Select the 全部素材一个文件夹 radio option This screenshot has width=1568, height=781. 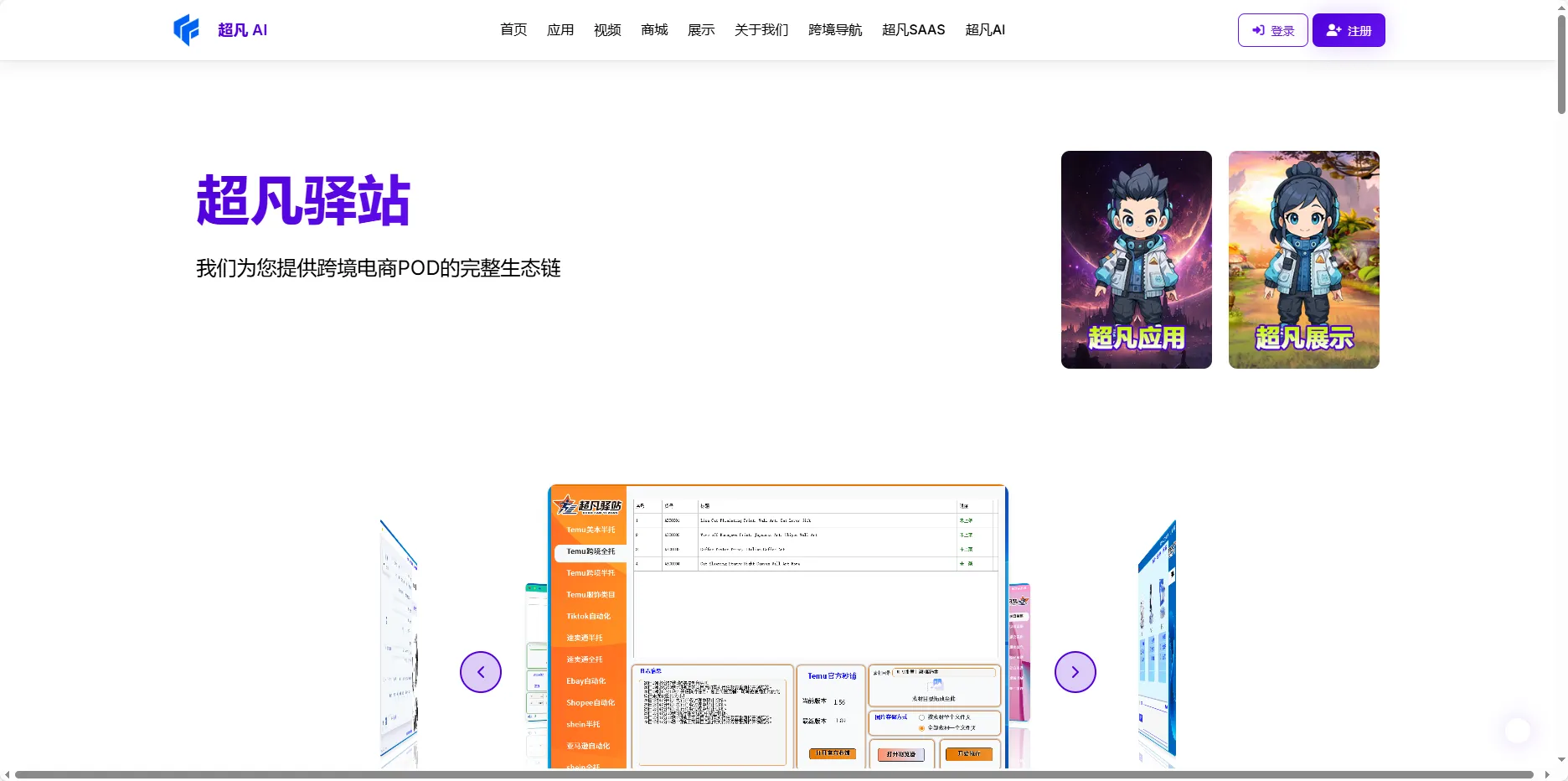coord(922,728)
